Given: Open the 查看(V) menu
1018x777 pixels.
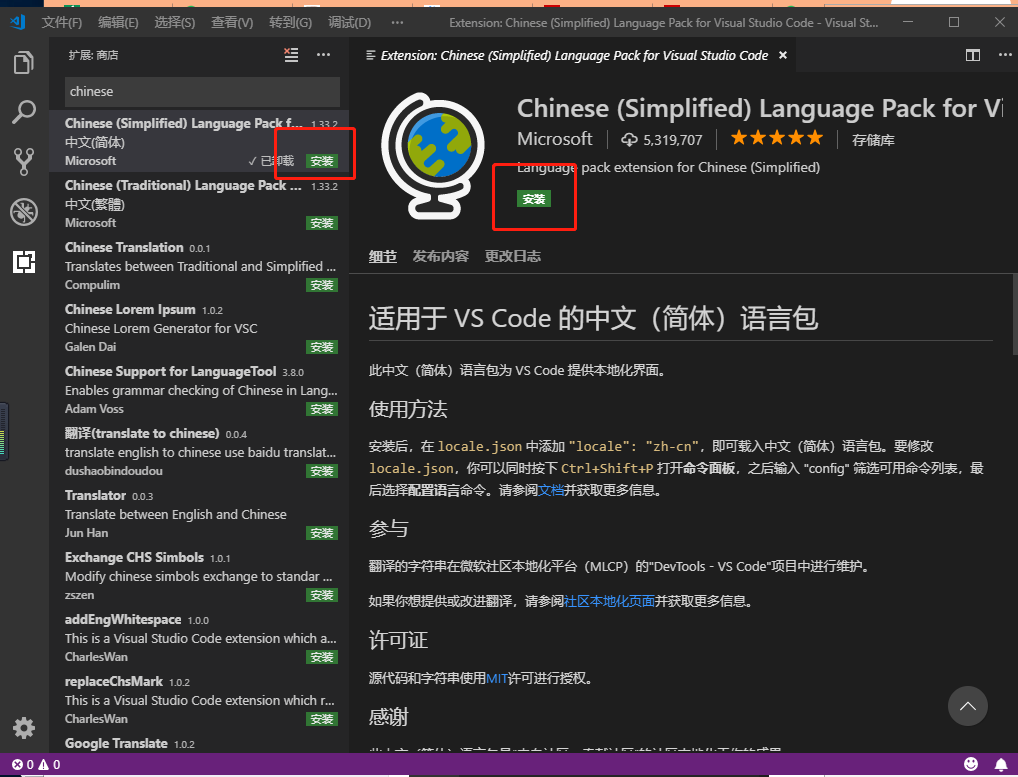Looking at the screenshot, I should click(232, 23).
